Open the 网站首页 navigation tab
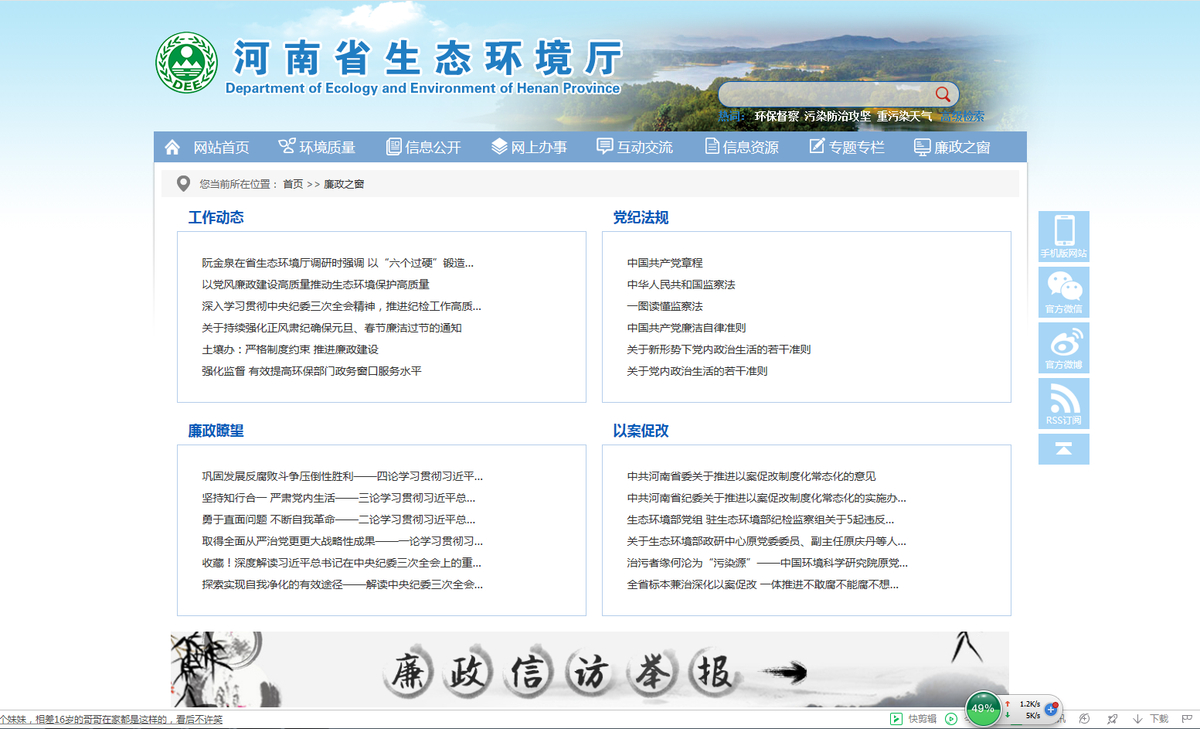 point(221,147)
